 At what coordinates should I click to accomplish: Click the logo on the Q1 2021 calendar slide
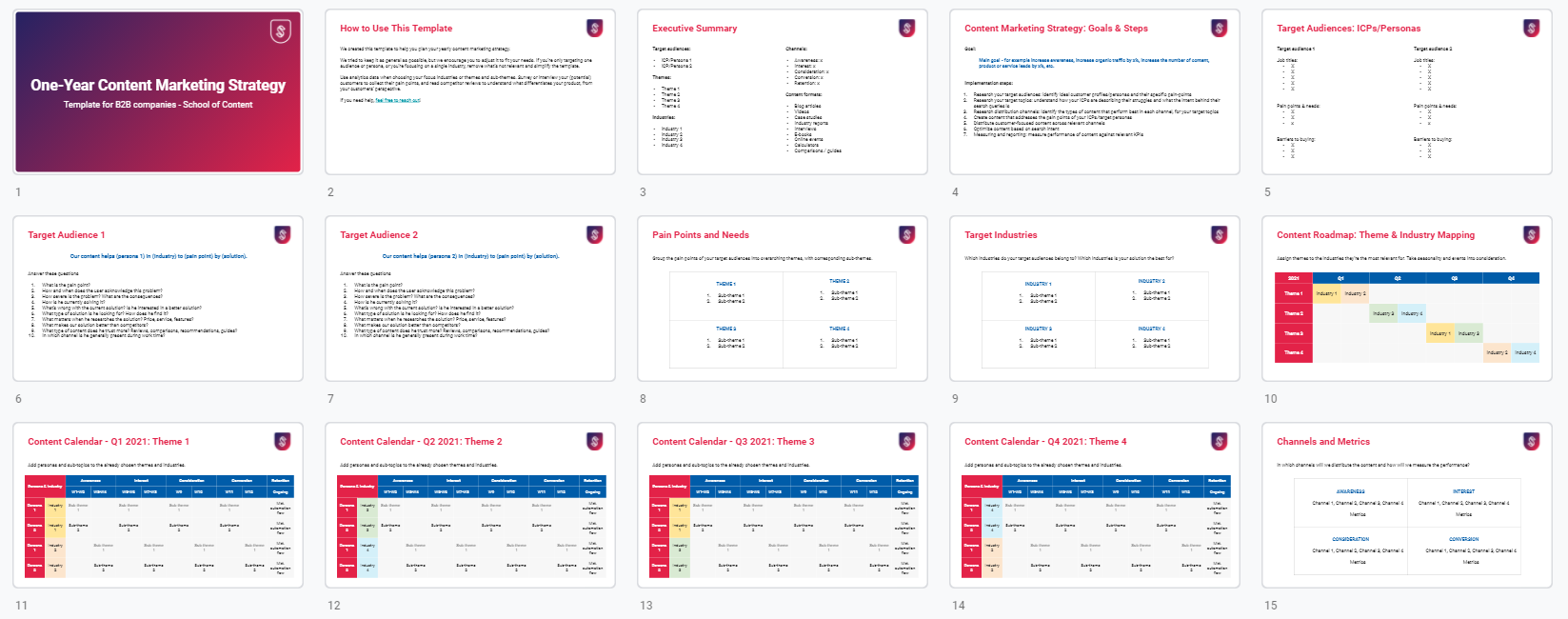[x=282, y=441]
